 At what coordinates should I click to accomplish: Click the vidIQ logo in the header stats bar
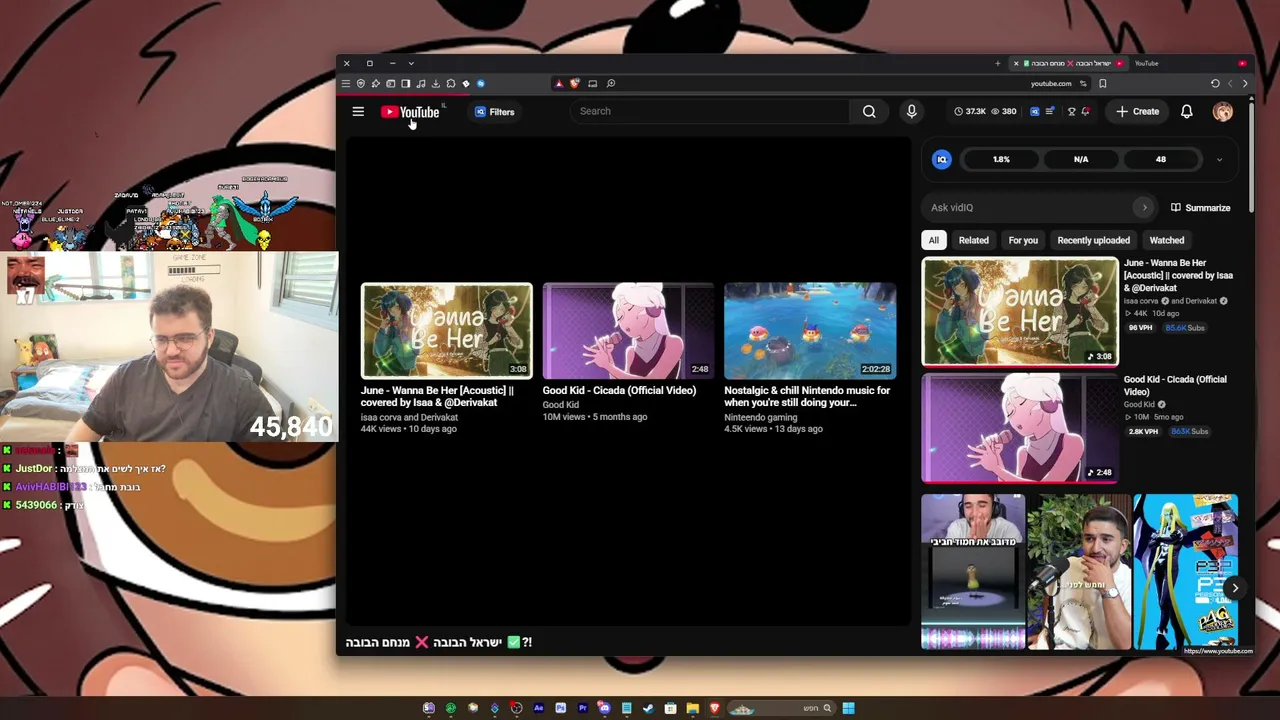[1034, 112]
